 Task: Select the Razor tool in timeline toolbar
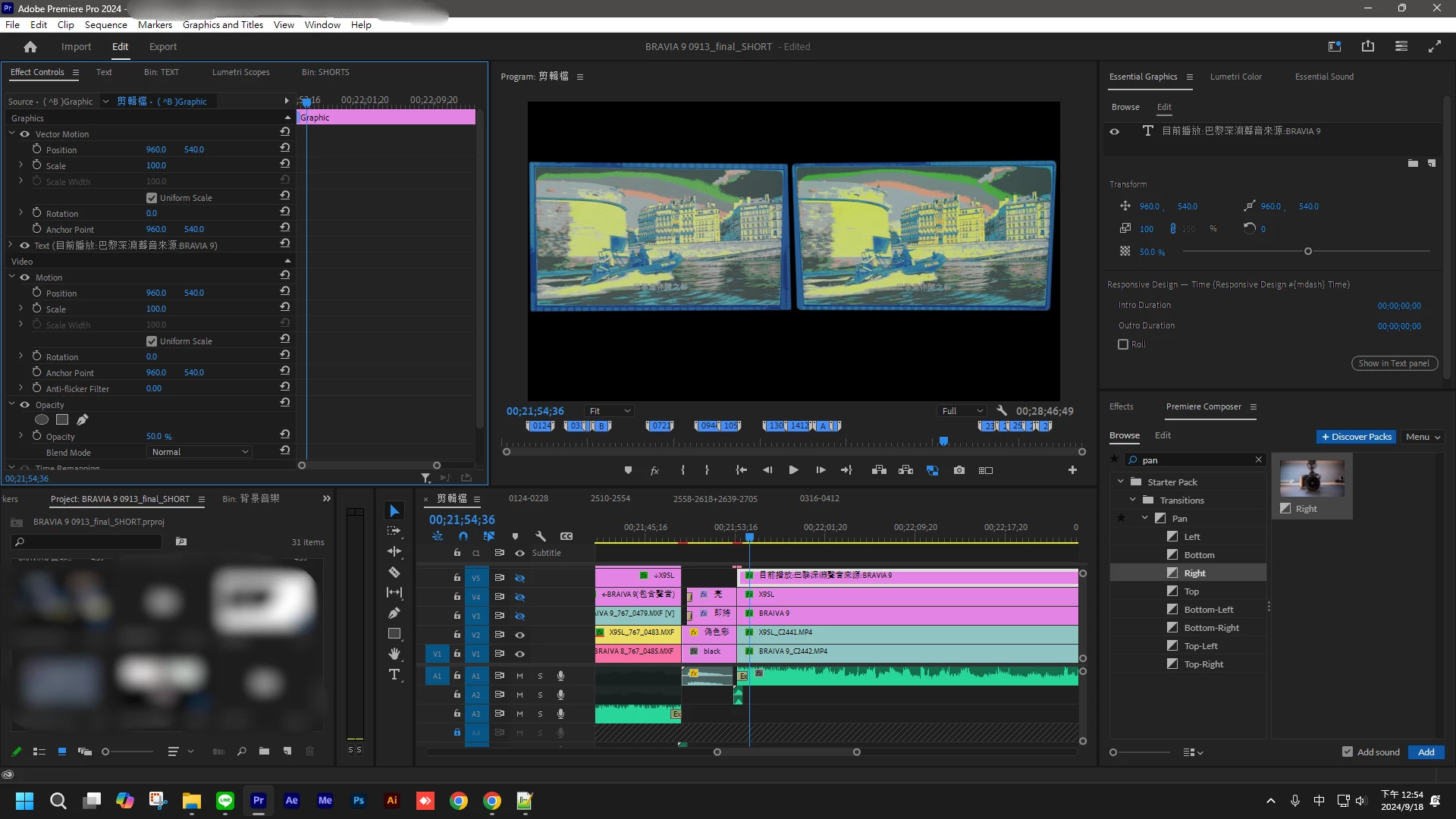coord(394,573)
